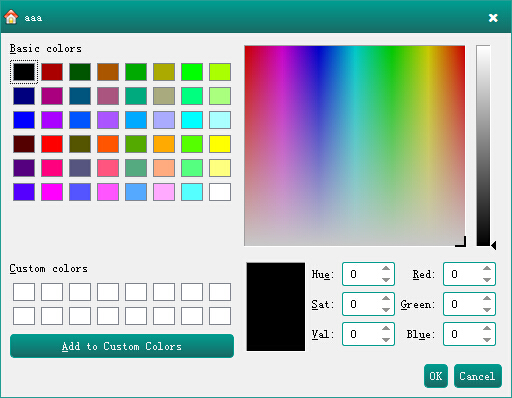This screenshot has height=398, width=512.
Task: Close the aaa color dialog
Action: click(x=493, y=18)
